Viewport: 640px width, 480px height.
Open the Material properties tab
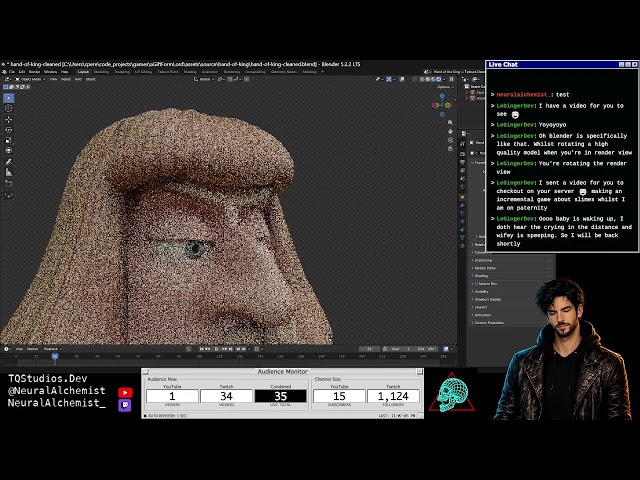[462, 246]
